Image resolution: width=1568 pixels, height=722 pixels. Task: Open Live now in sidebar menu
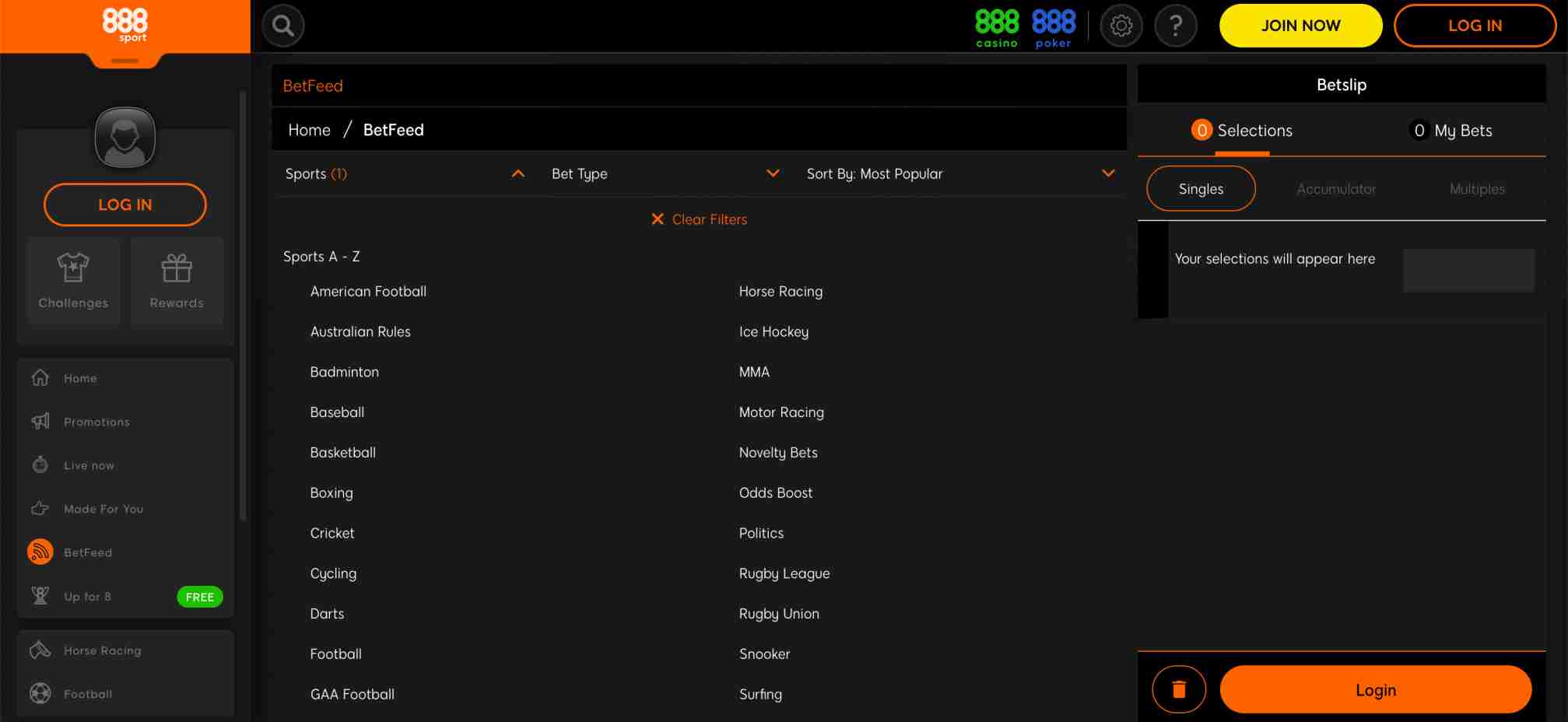click(x=89, y=465)
